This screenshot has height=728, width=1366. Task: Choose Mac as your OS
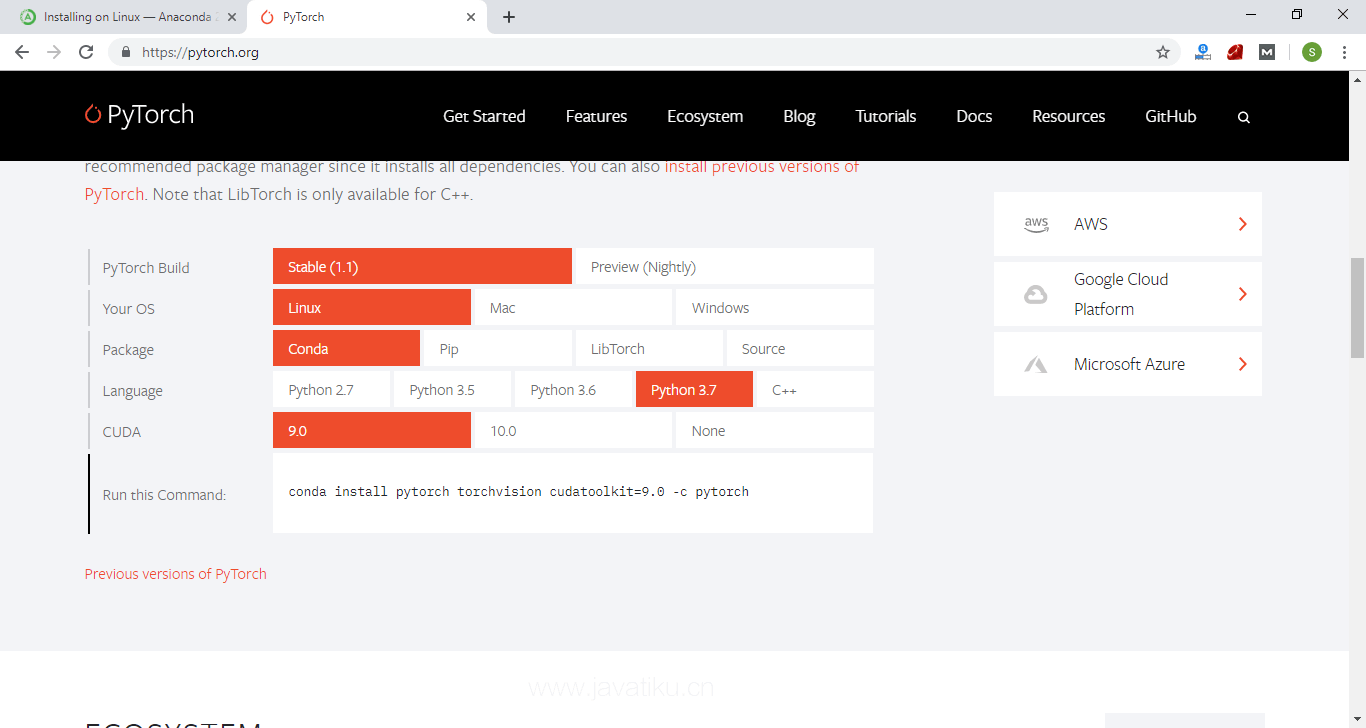pyautogui.click(x=573, y=307)
